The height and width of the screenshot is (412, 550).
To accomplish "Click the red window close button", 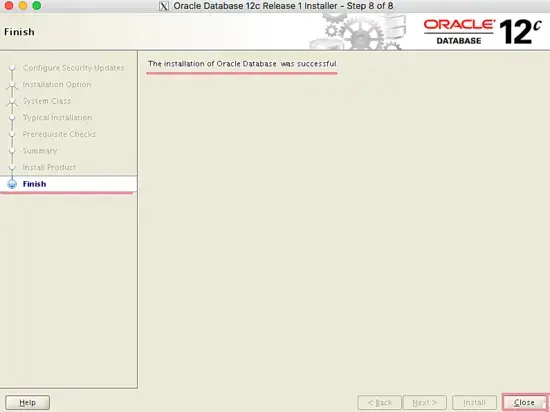I will click(x=9, y=6).
